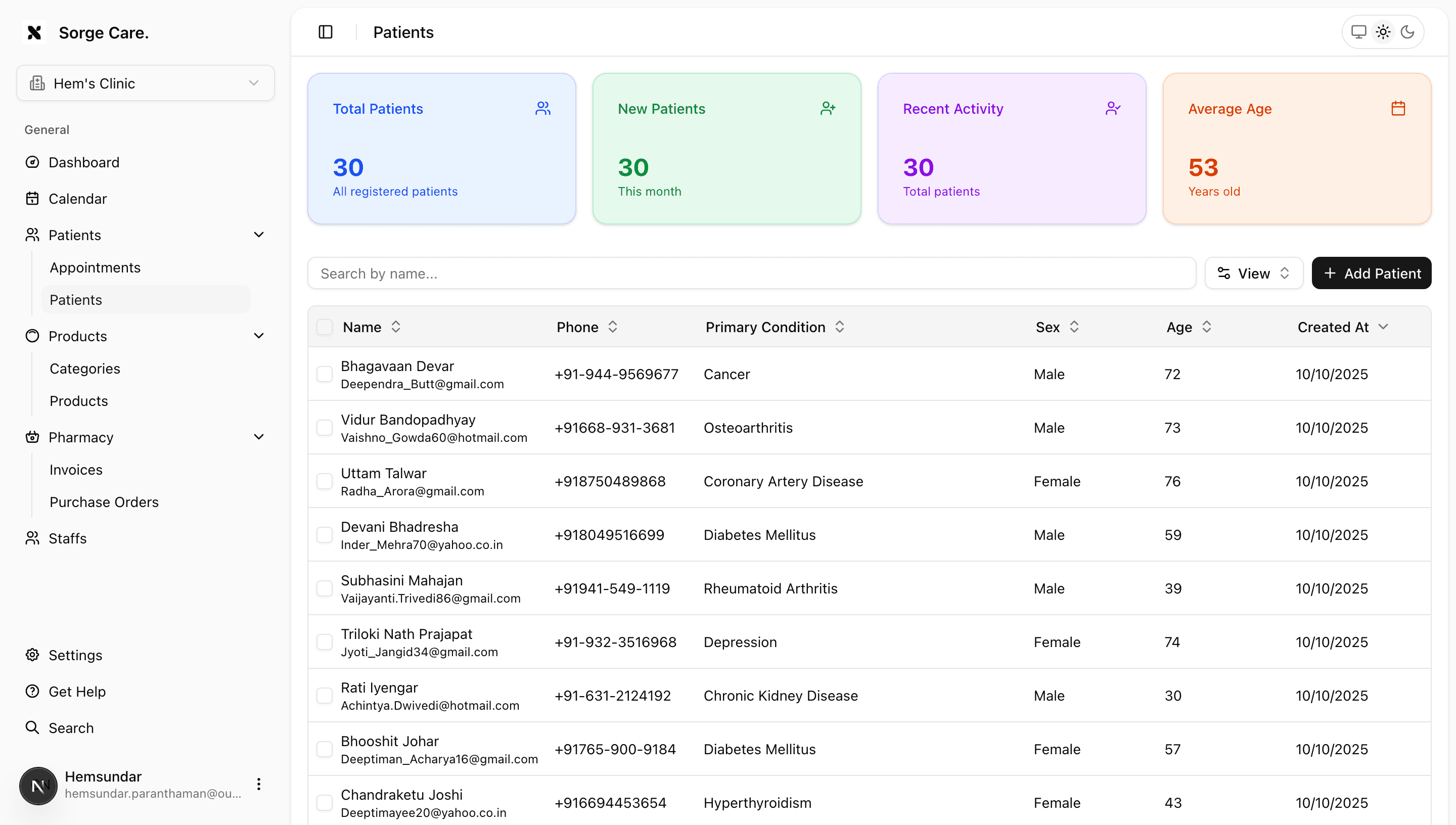Viewport: 1456px width, 825px height.
Task: Click the Get Help icon
Action: click(x=32, y=691)
